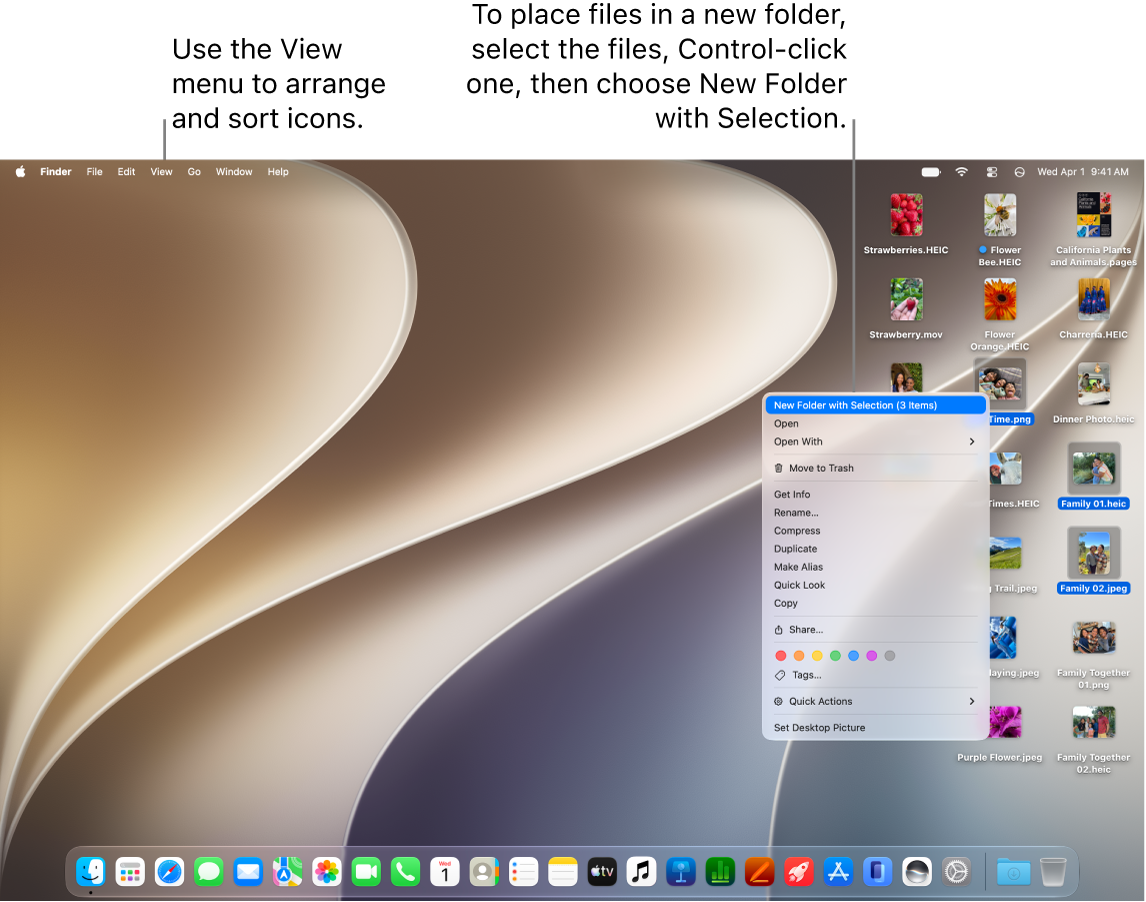Image resolution: width=1146 pixels, height=902 pixels.
Task: Open System Settings in the Dock
Action: click(956, 871)
